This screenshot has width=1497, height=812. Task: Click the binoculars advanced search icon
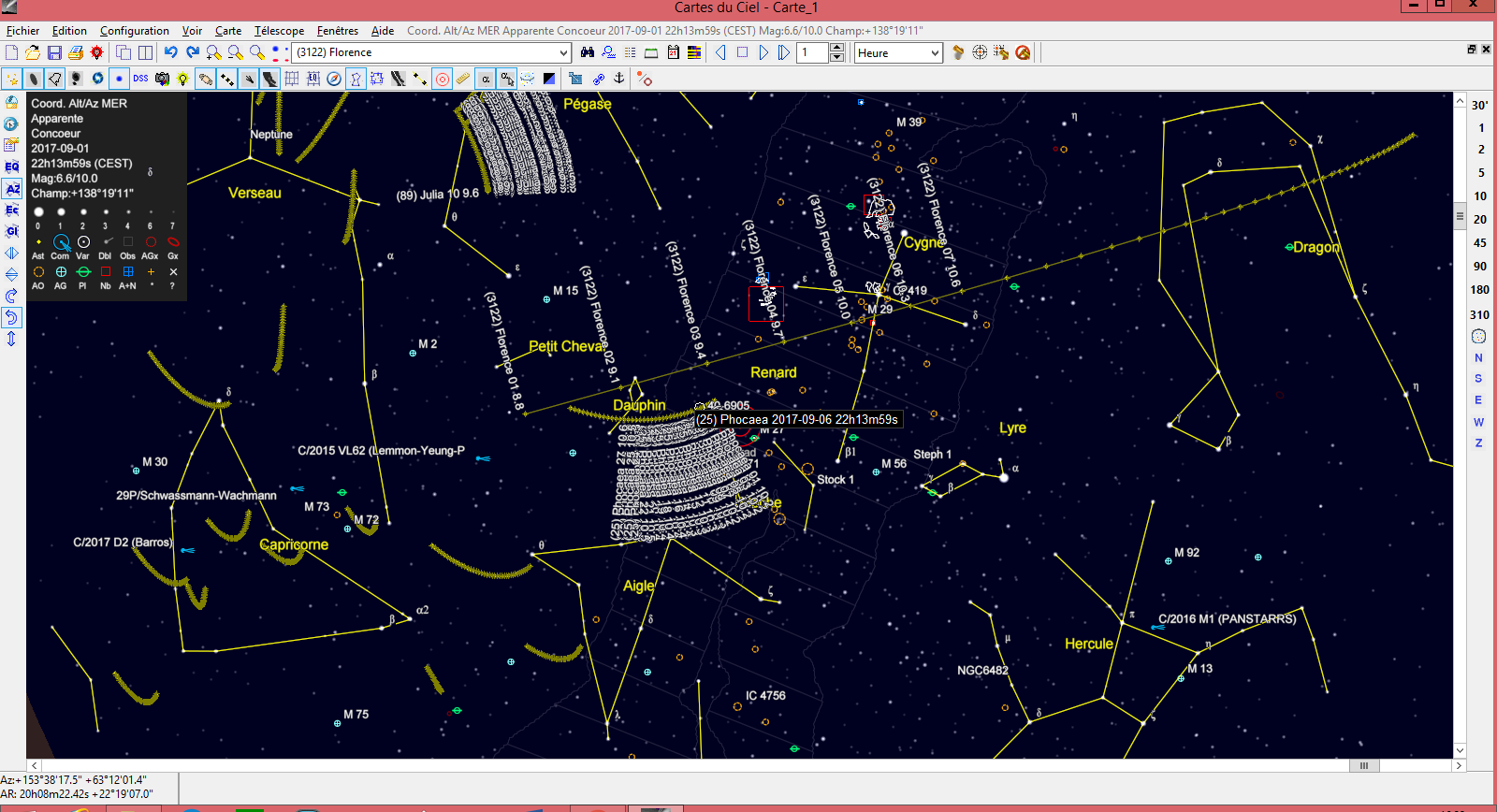point(588,52)
